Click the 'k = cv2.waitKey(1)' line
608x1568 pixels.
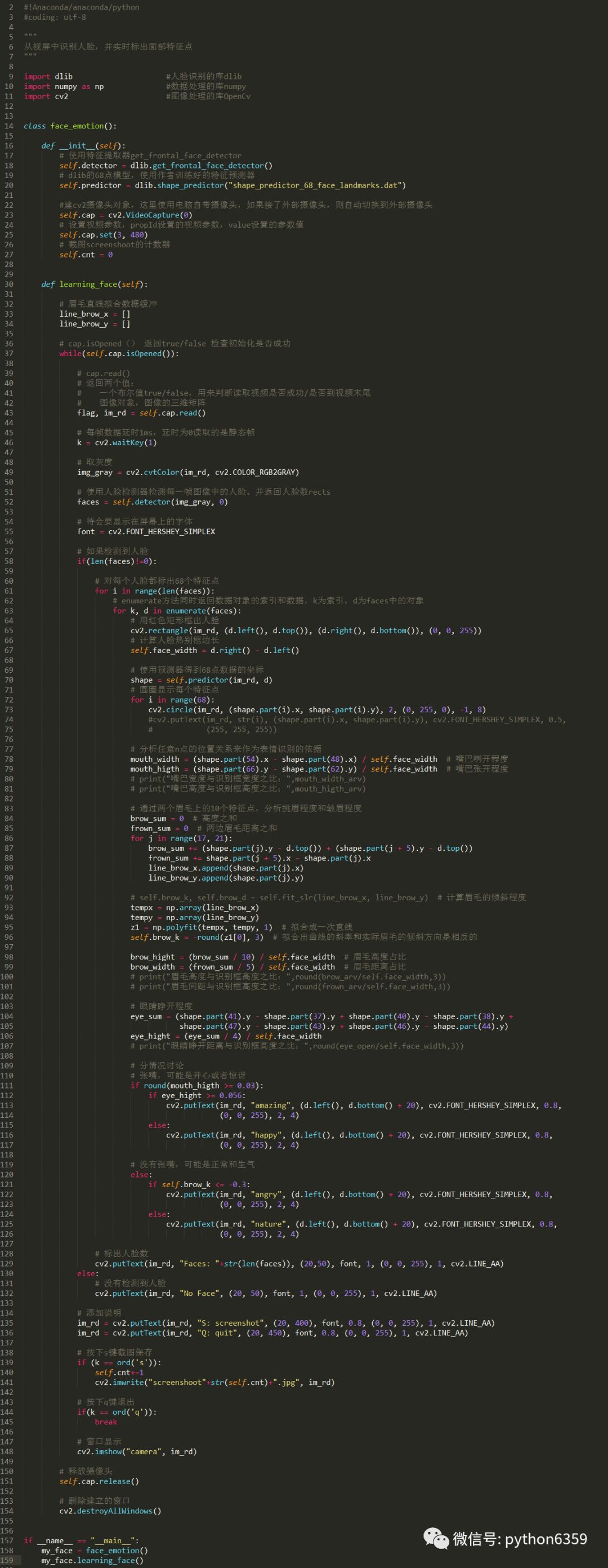coord(117,442)
